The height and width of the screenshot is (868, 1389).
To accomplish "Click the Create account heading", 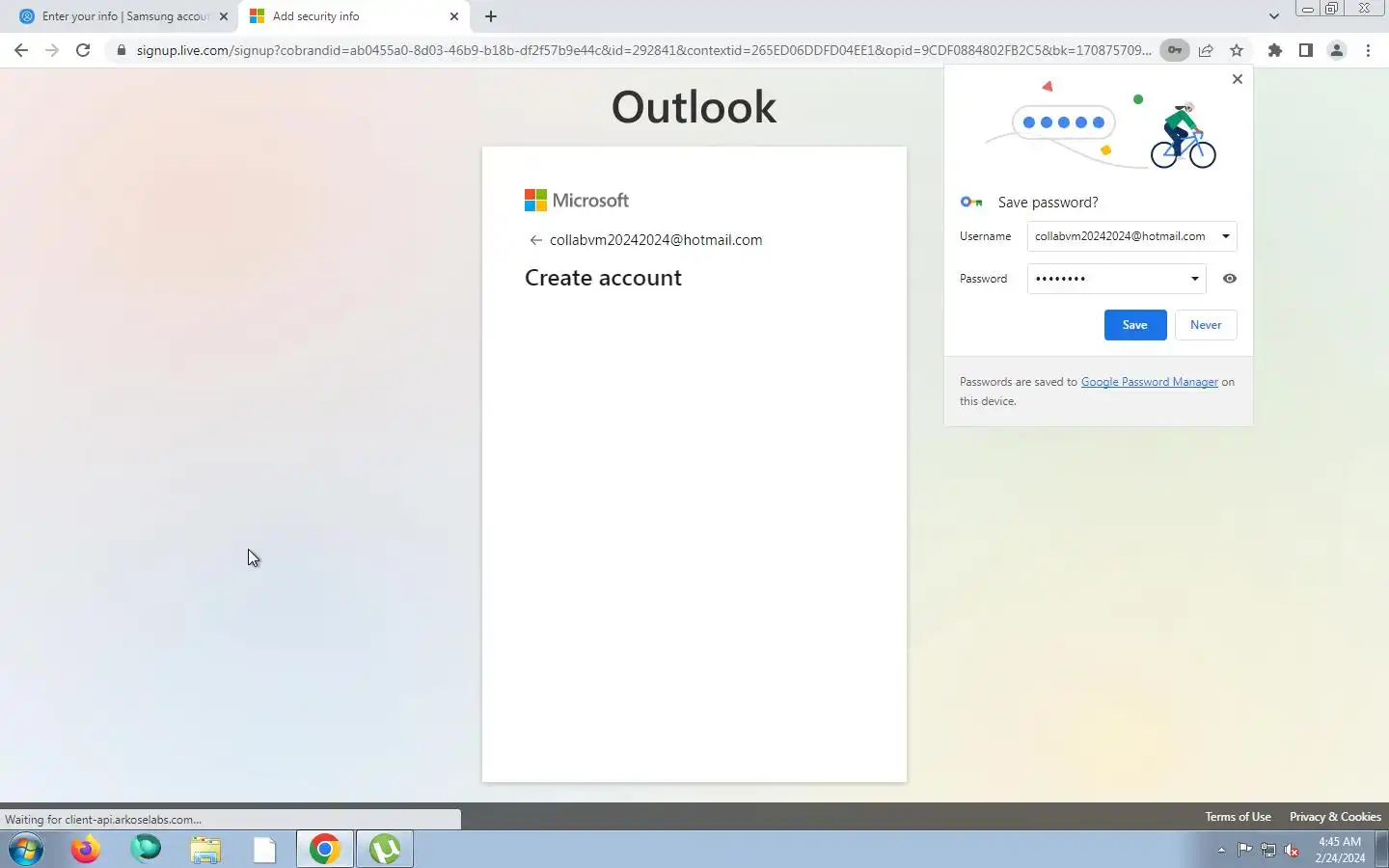I will pos(603,278).
